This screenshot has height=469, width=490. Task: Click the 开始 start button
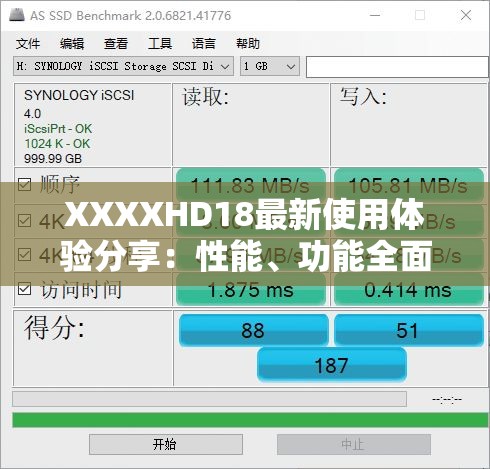166,444
